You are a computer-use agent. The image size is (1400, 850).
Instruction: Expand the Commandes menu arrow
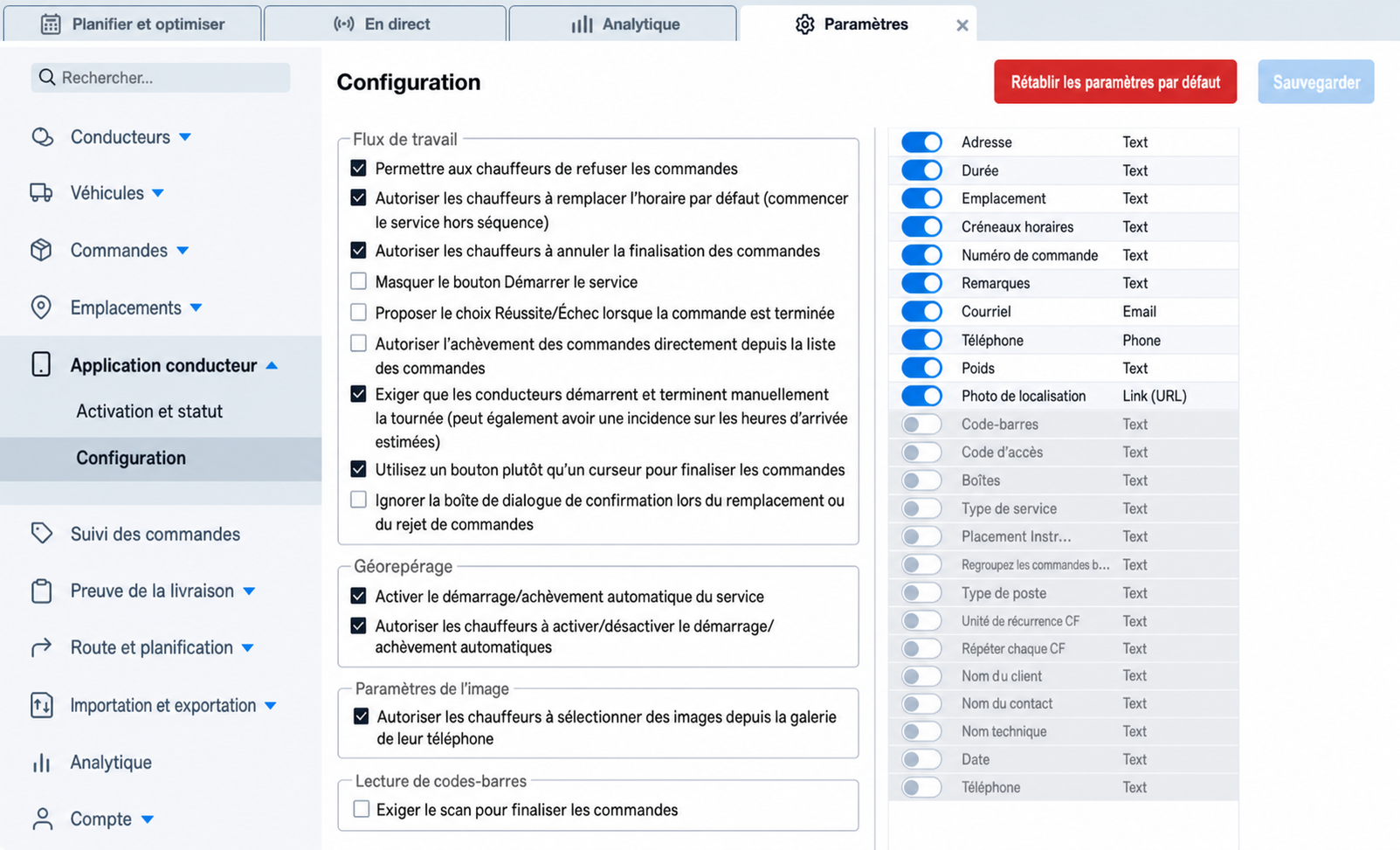(x=183, y=251)
